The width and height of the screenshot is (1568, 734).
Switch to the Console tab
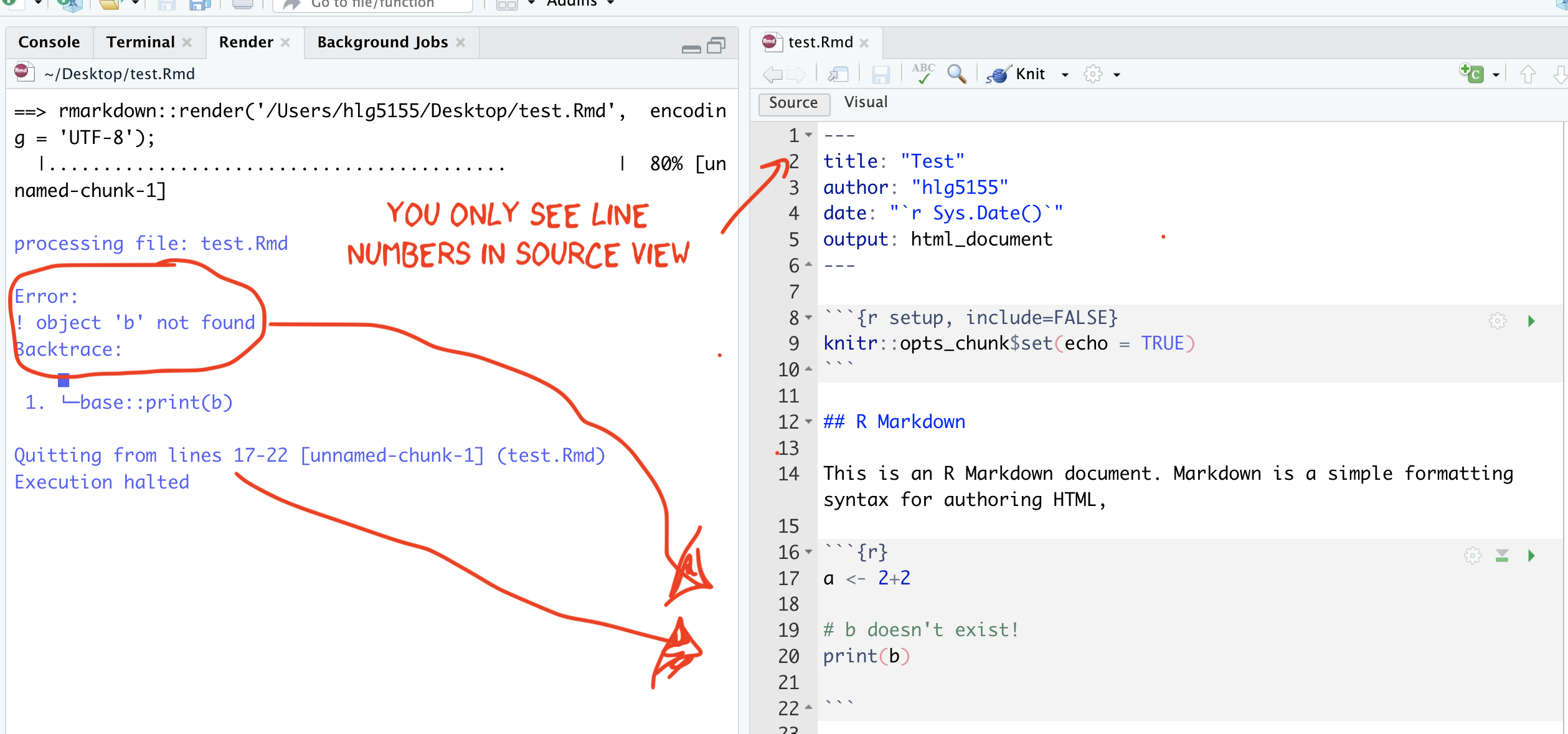pyautogui.click(x=49, y=42)
